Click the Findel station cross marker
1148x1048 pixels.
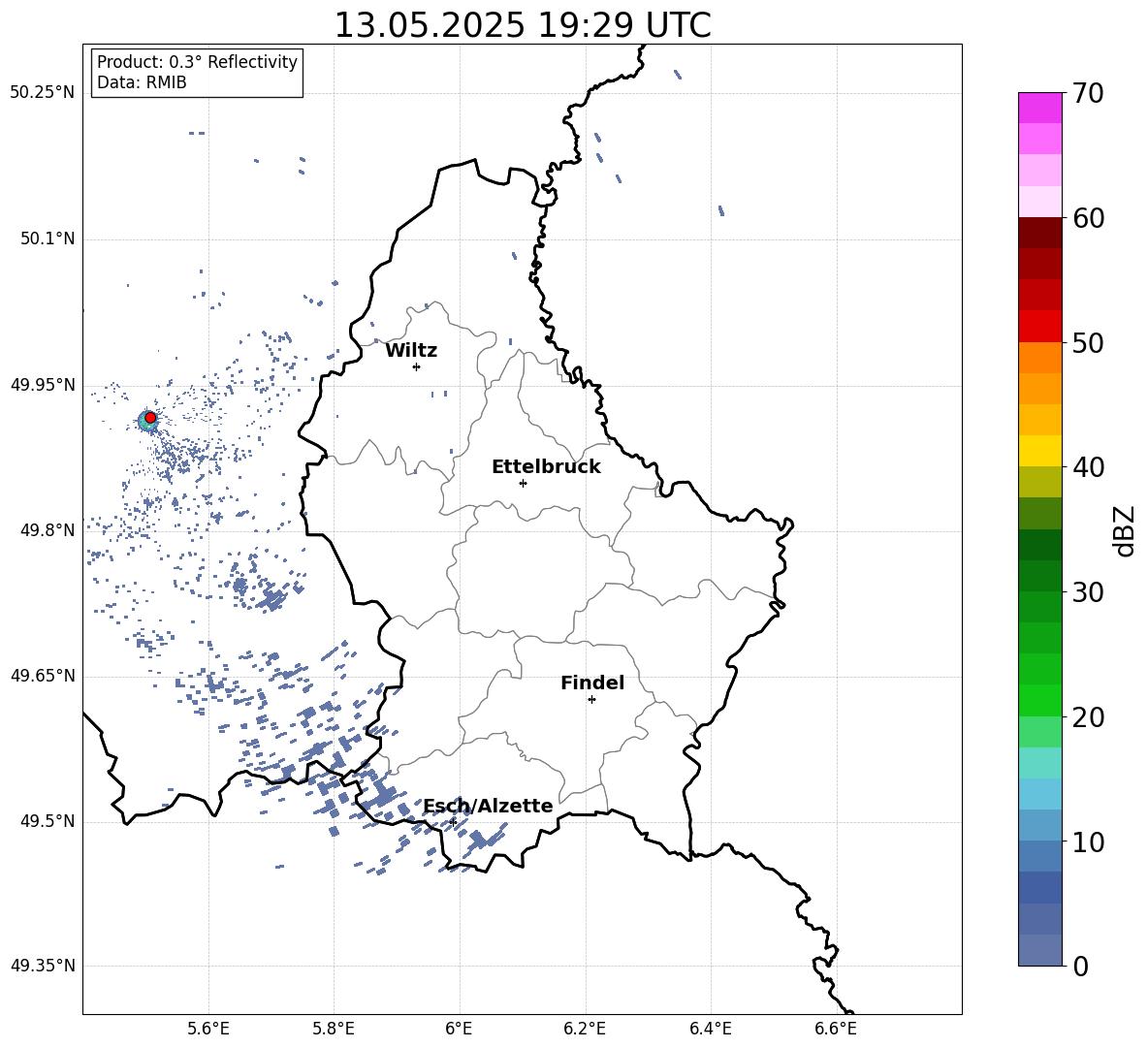591,700
